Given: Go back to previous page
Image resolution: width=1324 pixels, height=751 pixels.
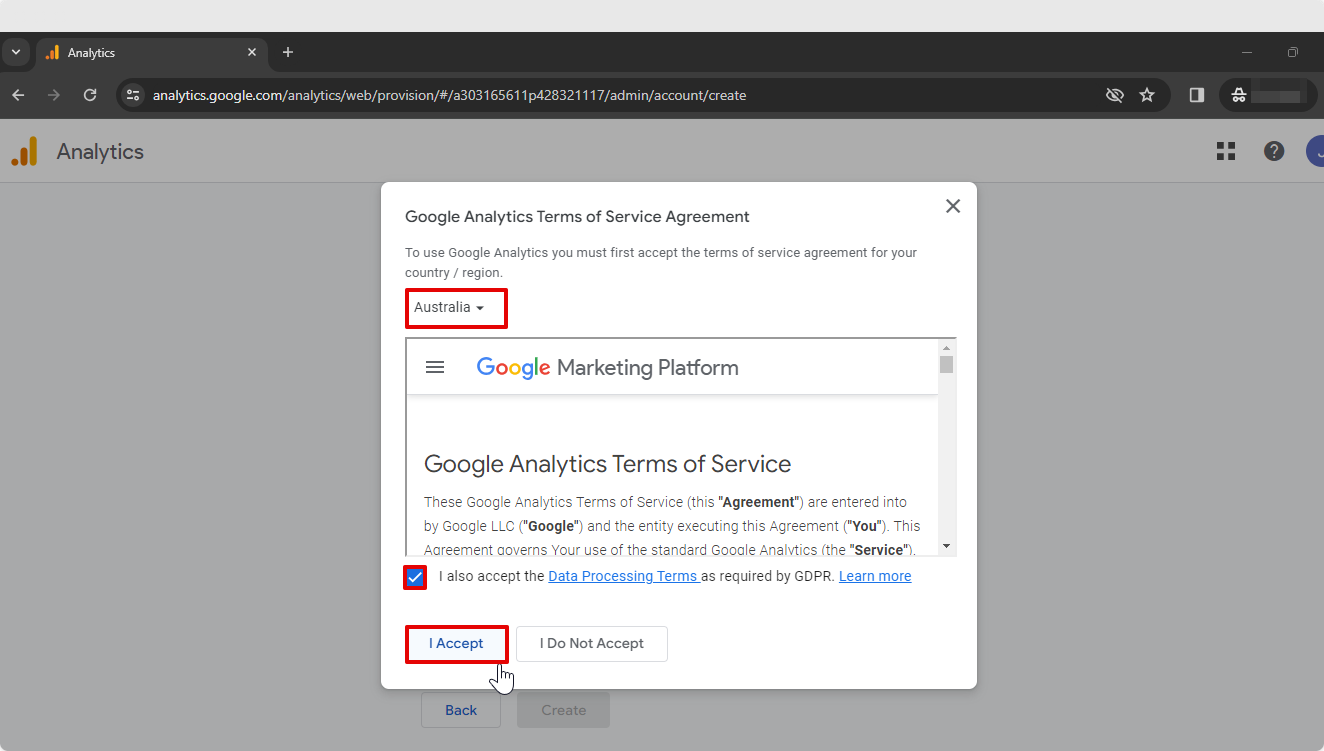Looking at the screenshot, I should point(18,95).
